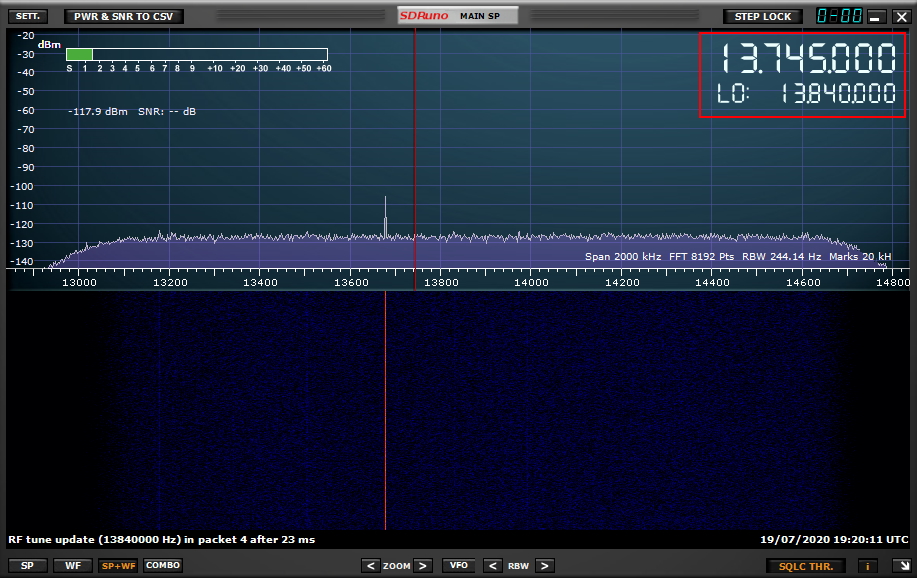Click the zoom in right arrow
917x578 pixels.
(x=423, y=566)
